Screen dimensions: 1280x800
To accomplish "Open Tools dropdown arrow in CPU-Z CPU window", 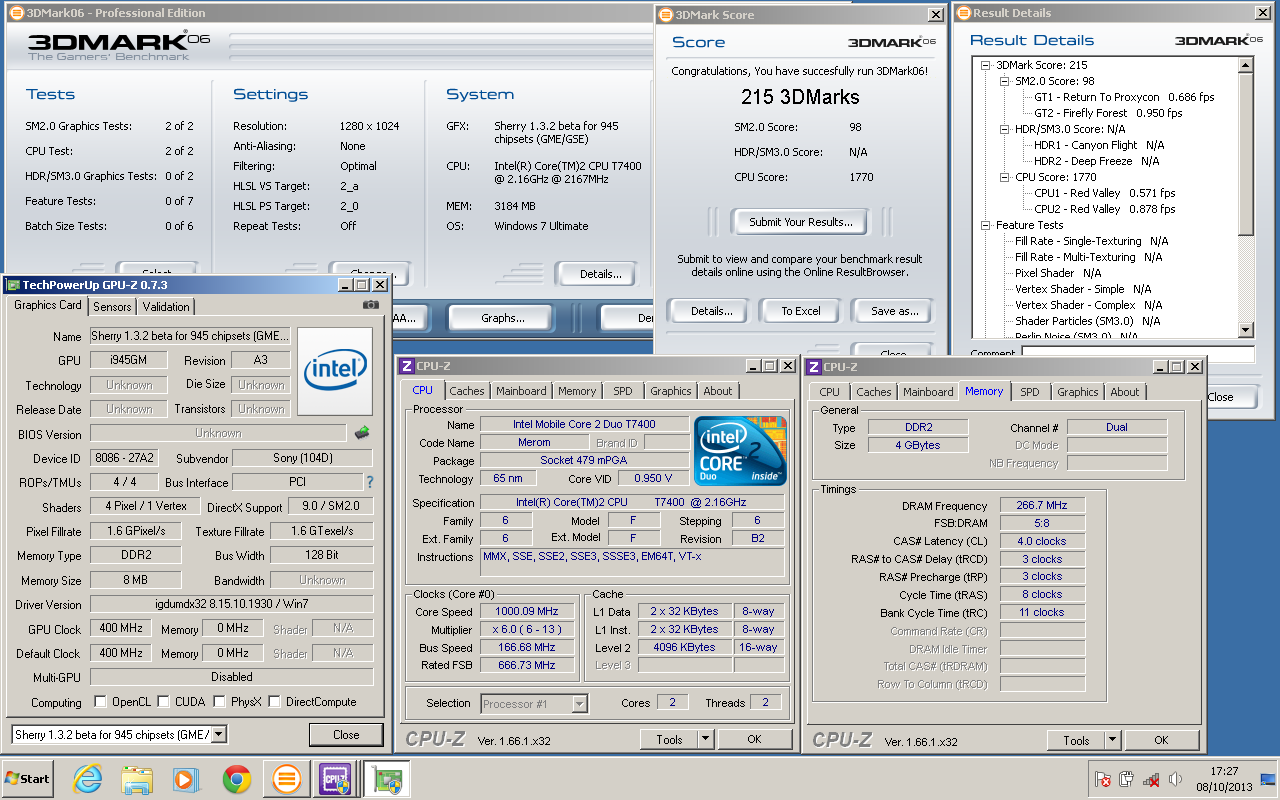I will (x=704, y=739).
